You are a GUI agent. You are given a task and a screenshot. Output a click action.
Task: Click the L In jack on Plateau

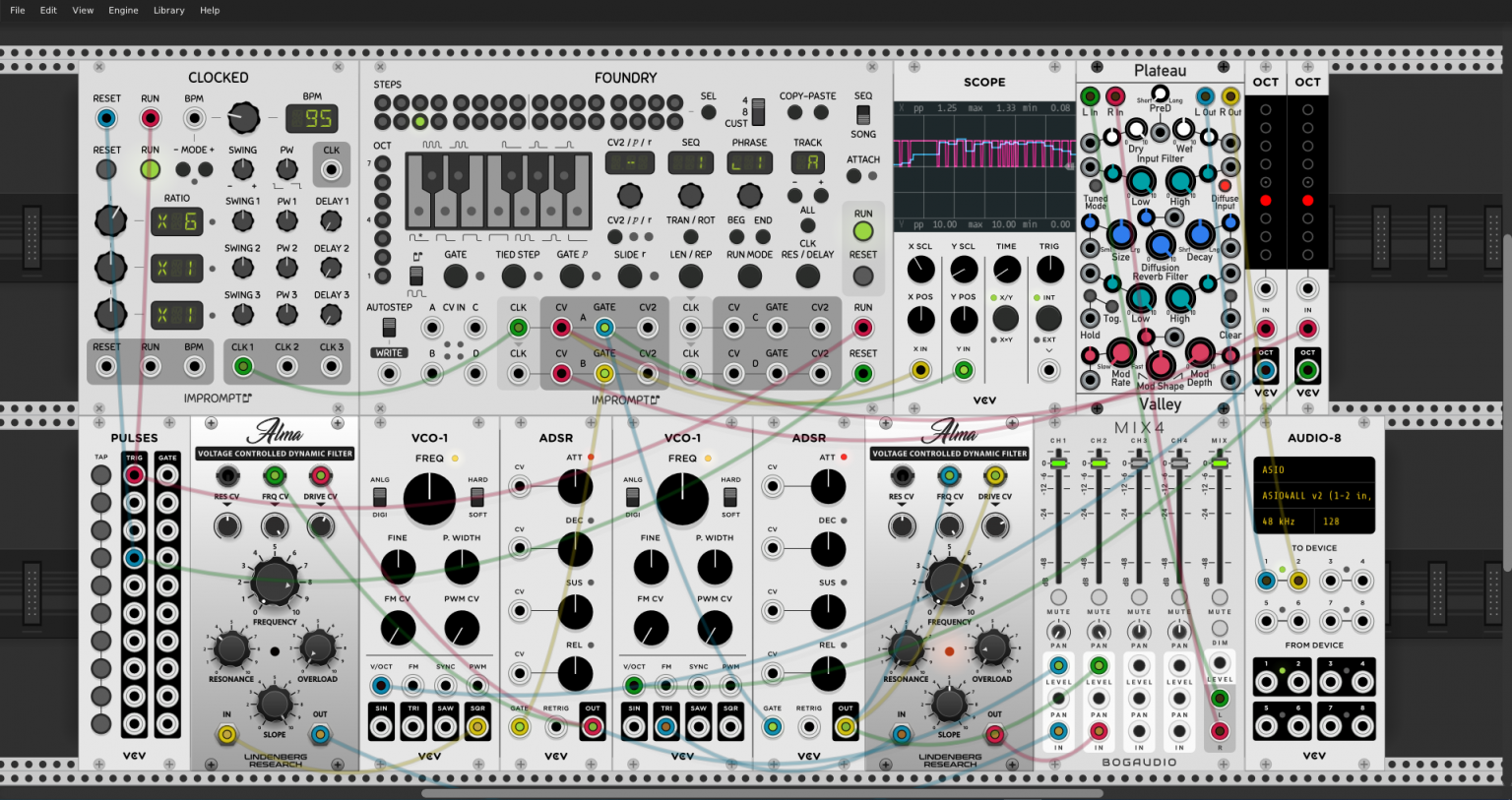1090,95
